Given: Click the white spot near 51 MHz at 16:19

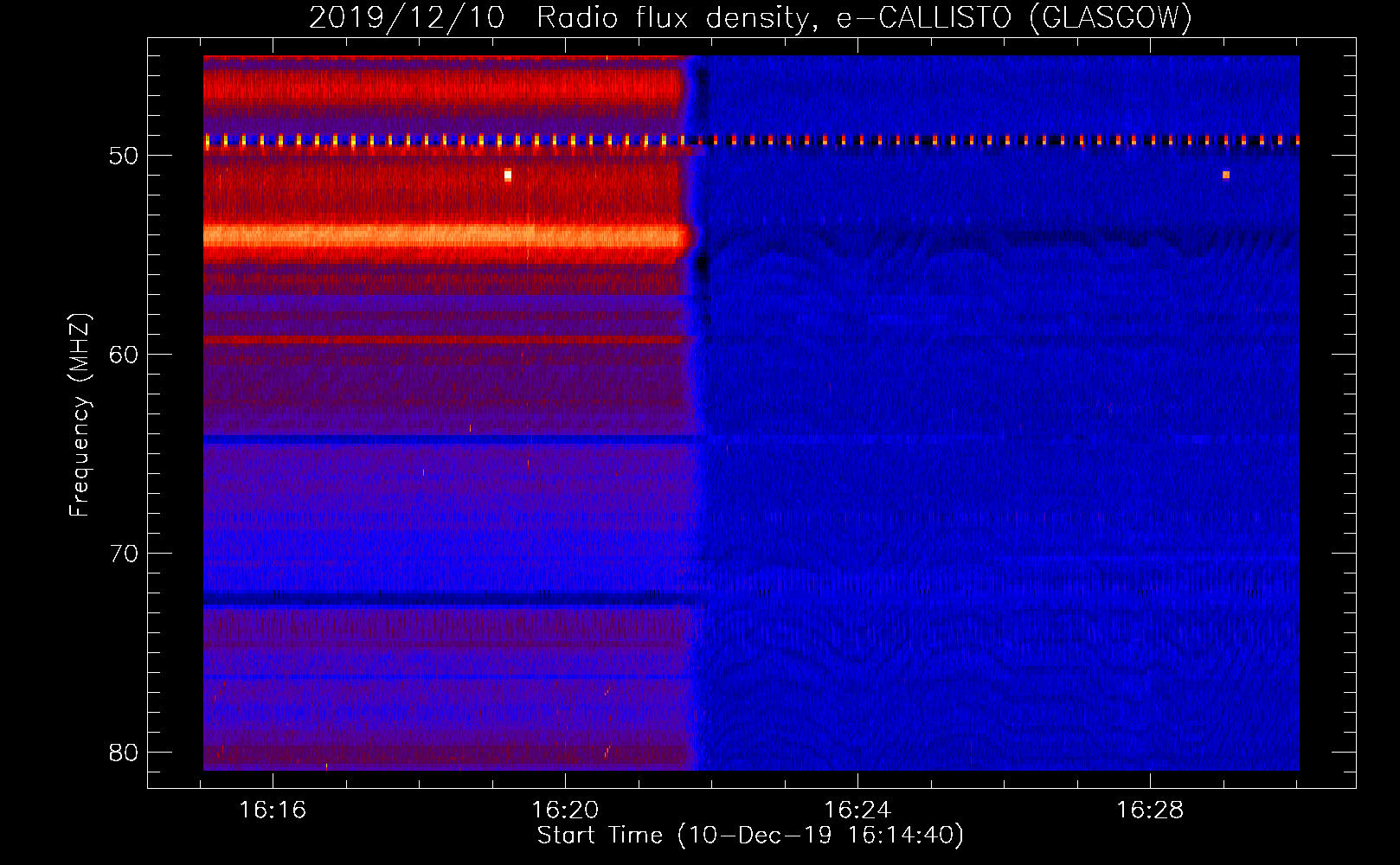Looking at the screenshot, I should pos(508,176).
